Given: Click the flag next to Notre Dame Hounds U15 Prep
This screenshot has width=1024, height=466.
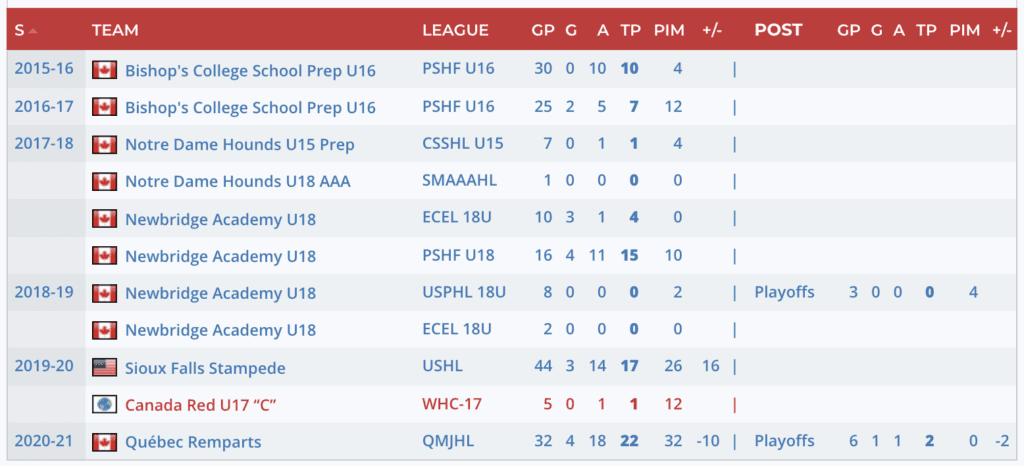Looking at the screenshot, I should [104, 144].
